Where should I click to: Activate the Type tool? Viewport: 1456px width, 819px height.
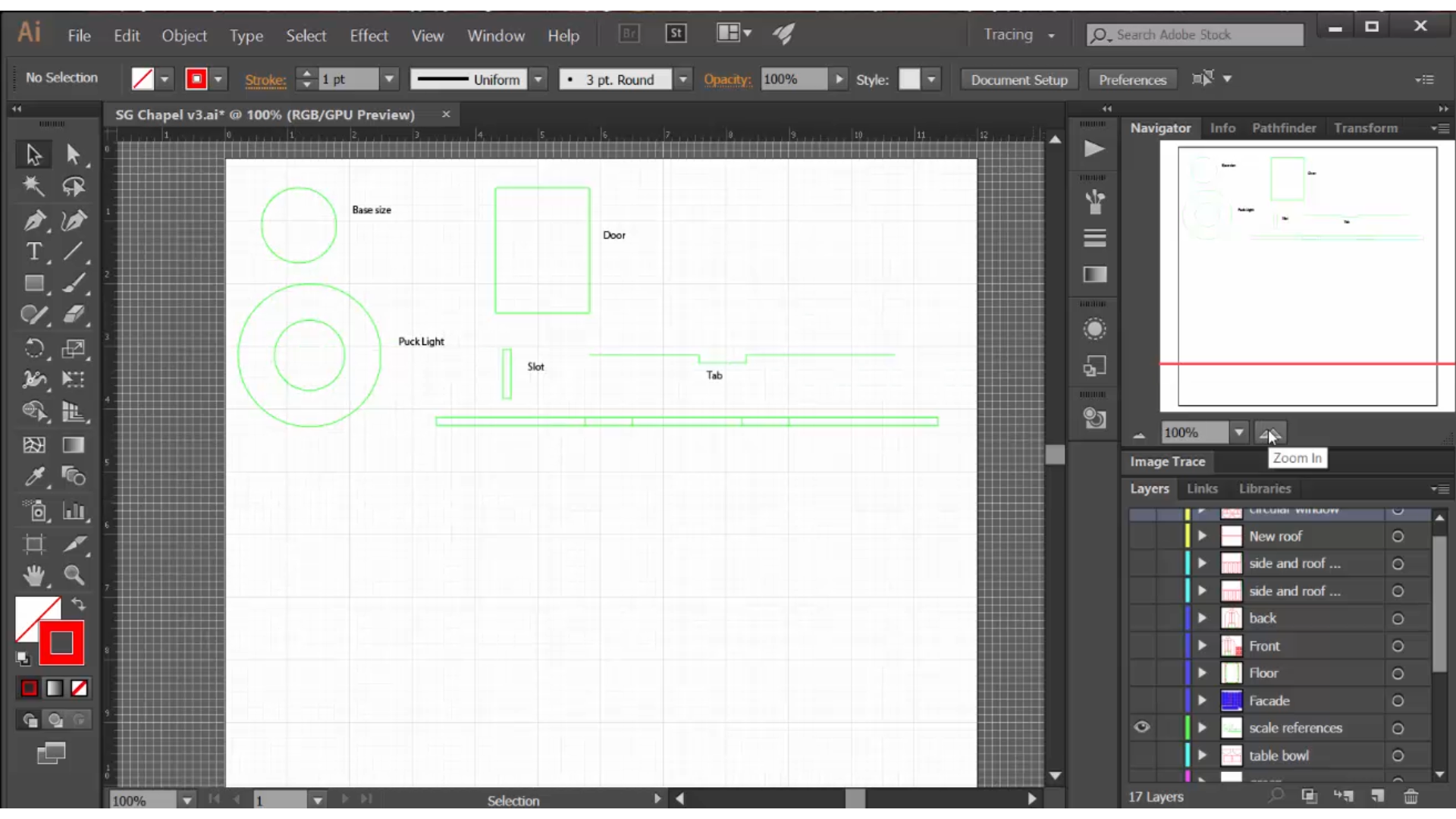[x=33, y=252]
